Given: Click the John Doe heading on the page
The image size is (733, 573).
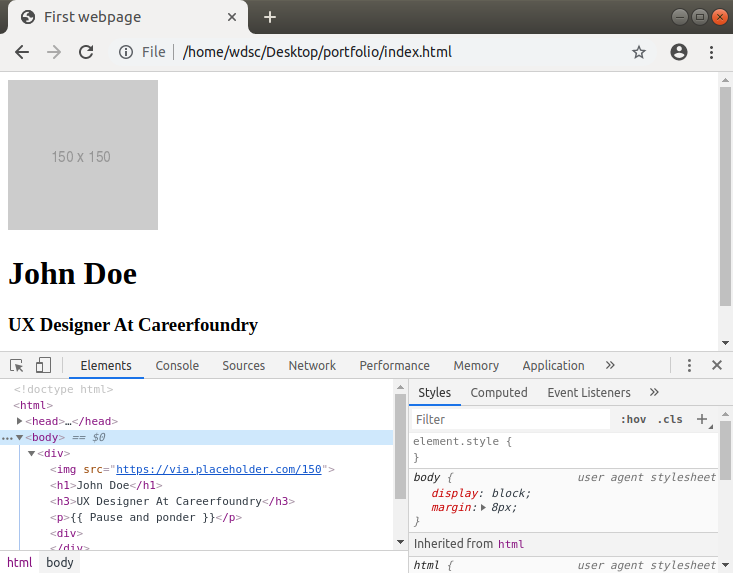Looking at the screenshot, I should click(72, 274).
